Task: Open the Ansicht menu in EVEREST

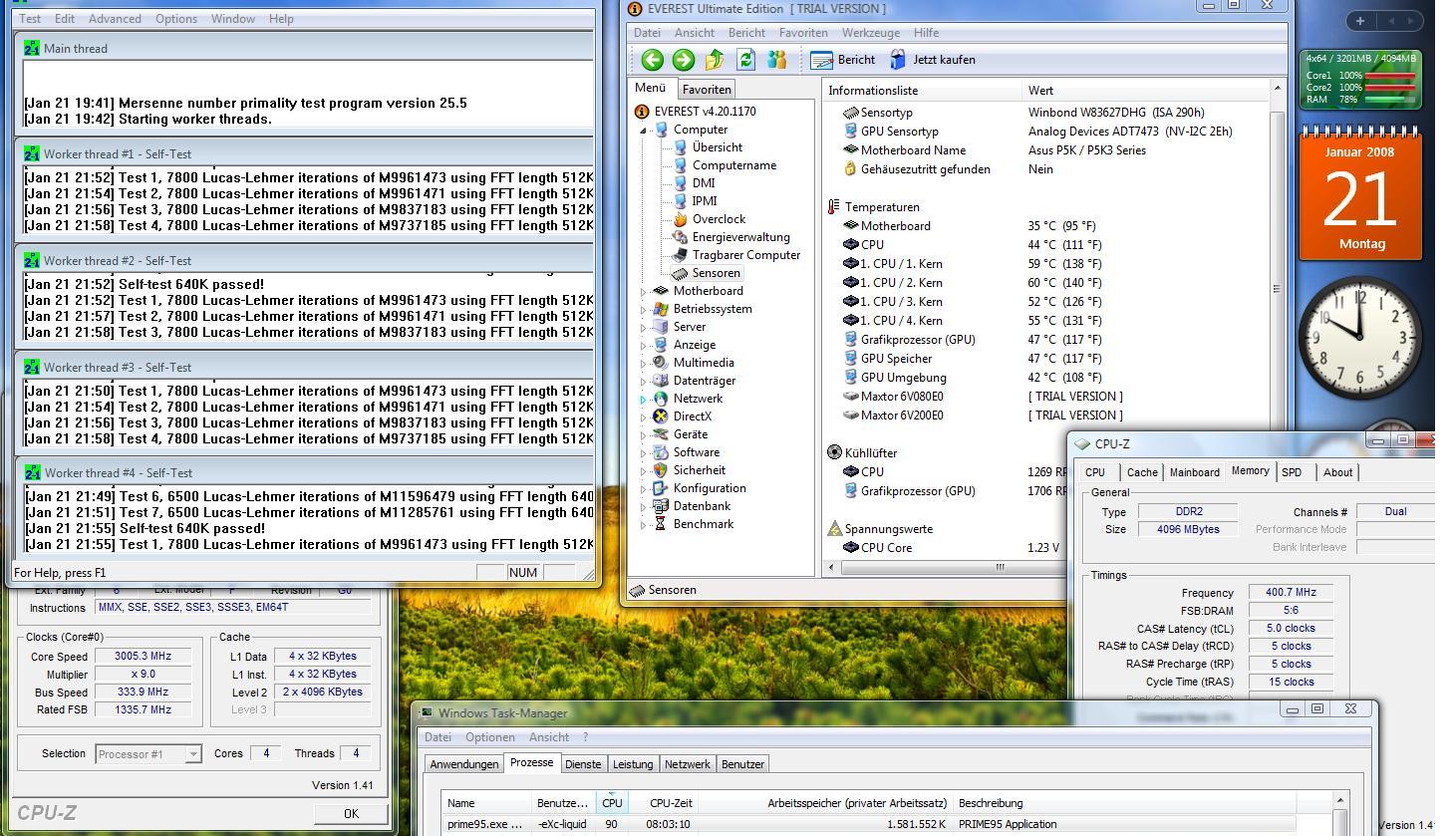Action: [x=695, y=33]
